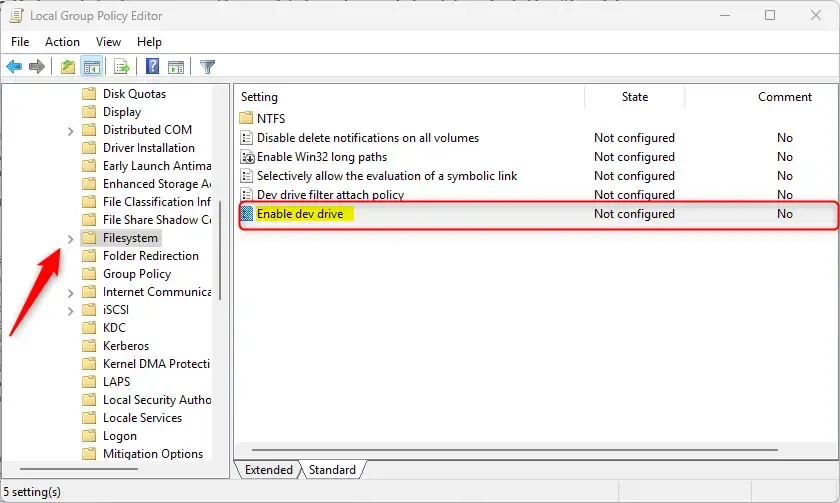Toggle Show/Hide Console Tree icon
Viewport: 840px width, 503px height.
coord(92,67)
